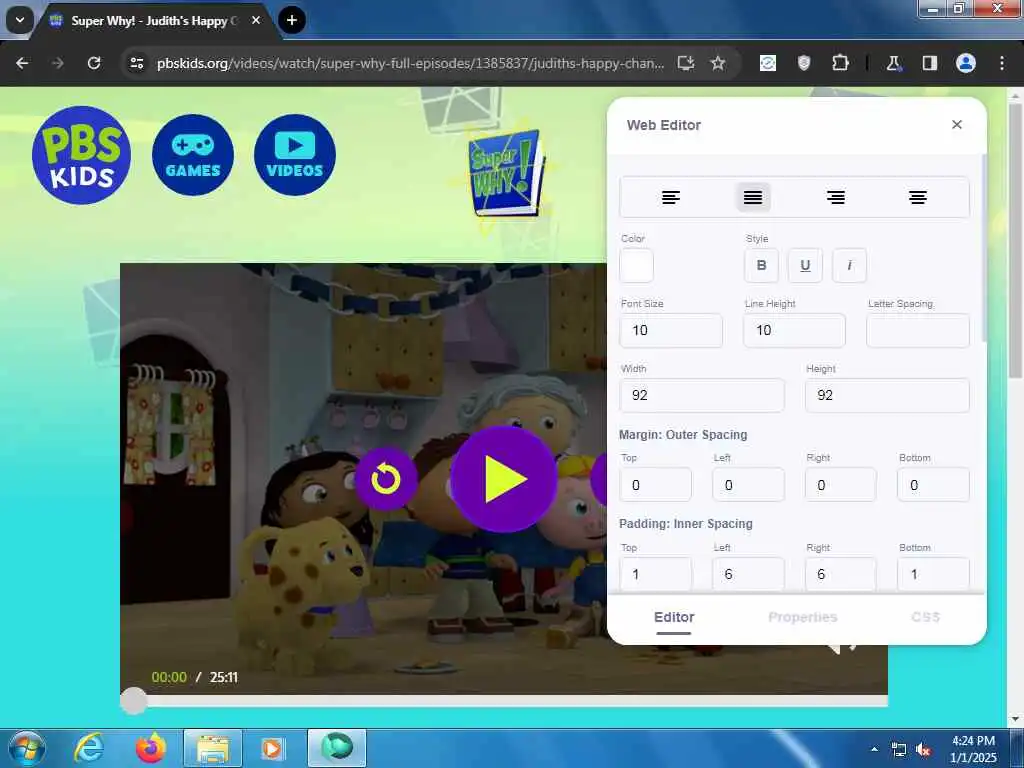1024x768 pixels.
Task: Click the replay button on video
Action: (386, 479)
